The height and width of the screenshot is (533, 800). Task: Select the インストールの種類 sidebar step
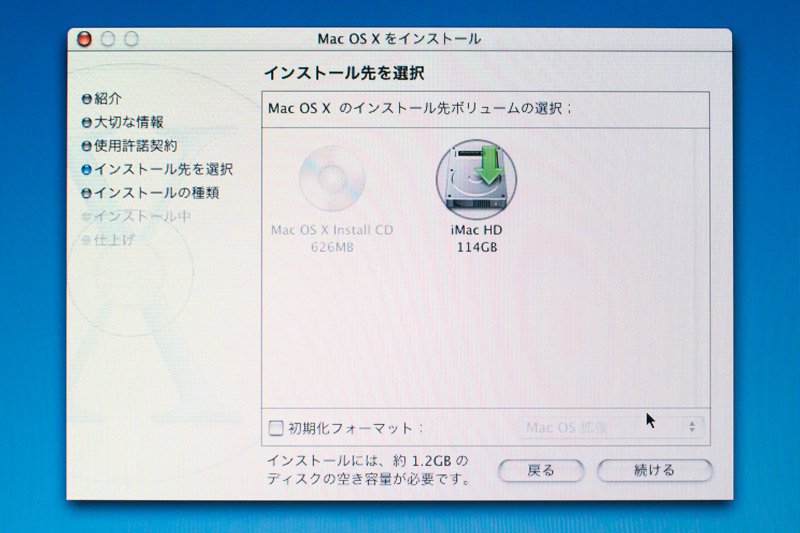tap(151, 192)
